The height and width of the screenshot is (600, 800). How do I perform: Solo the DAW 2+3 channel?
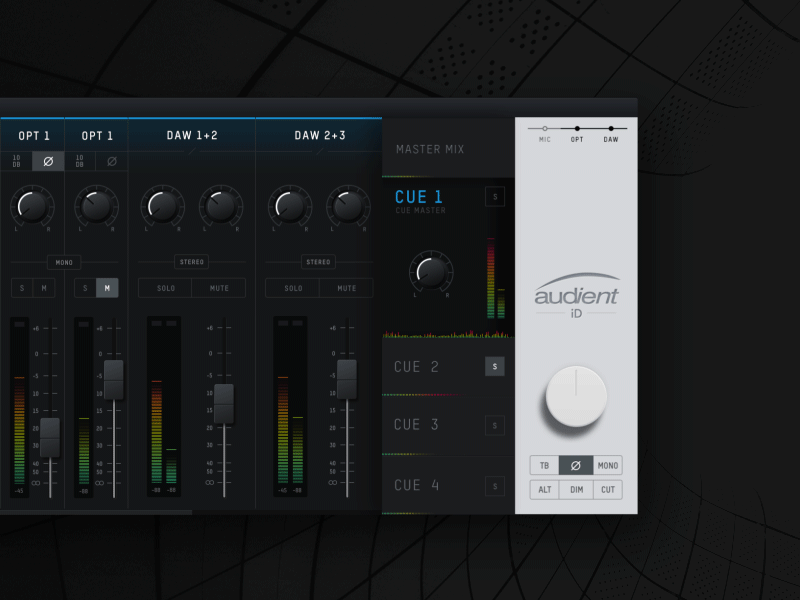(293, 288)
